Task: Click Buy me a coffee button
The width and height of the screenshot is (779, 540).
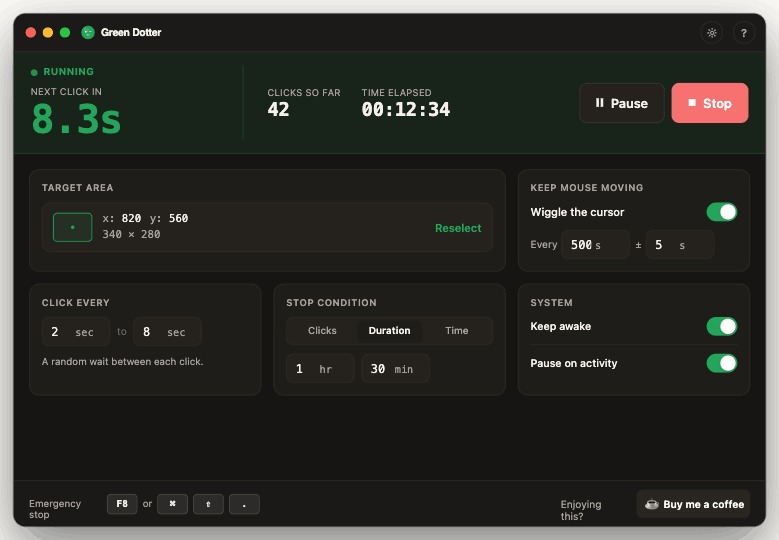Action: 693,504
